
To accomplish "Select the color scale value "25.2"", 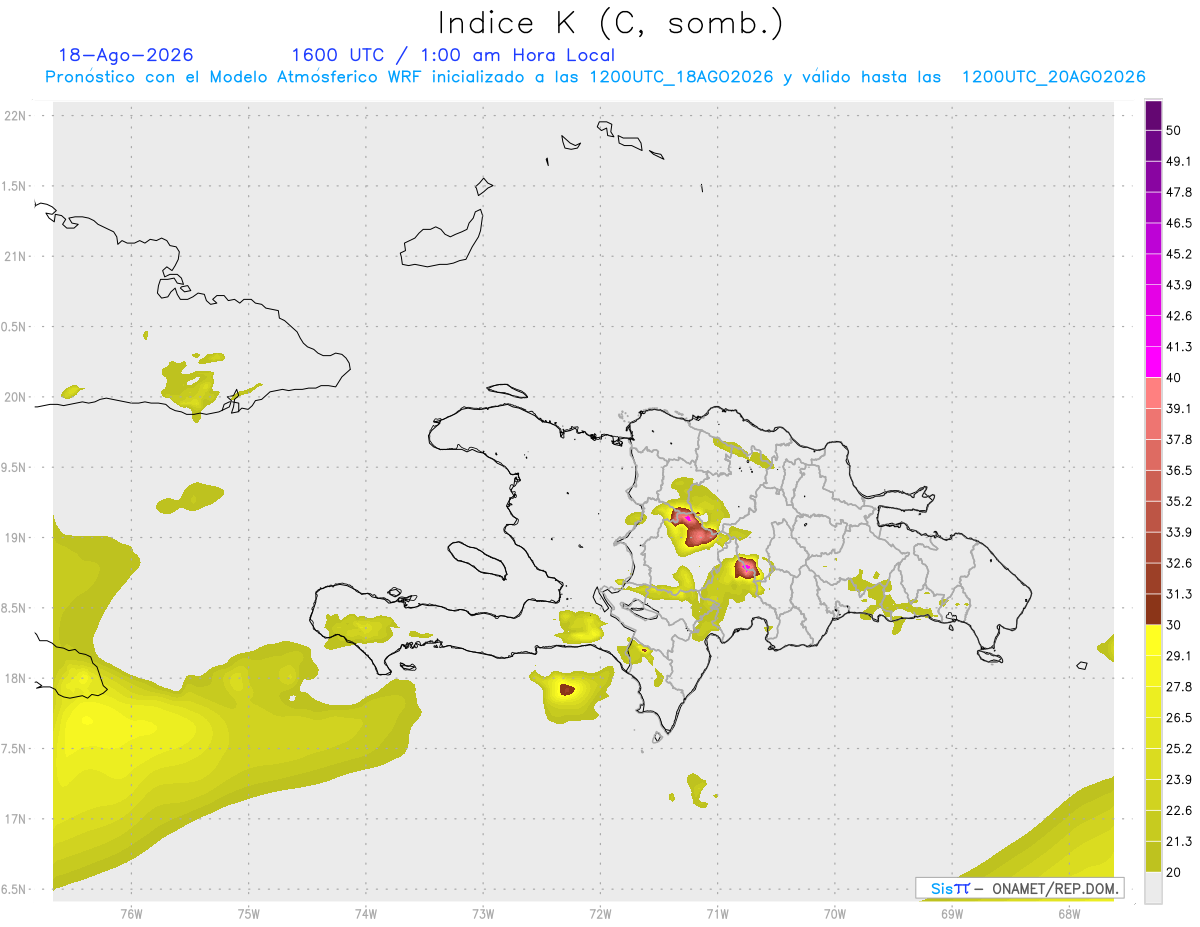I will click(1178, 749).
